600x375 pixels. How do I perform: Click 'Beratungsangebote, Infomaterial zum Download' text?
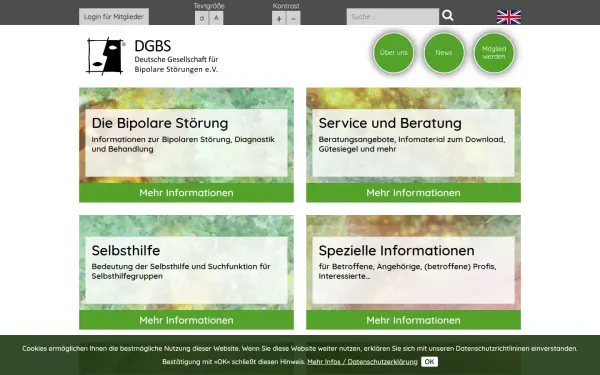pyautogui.click(x=412, y=144)
